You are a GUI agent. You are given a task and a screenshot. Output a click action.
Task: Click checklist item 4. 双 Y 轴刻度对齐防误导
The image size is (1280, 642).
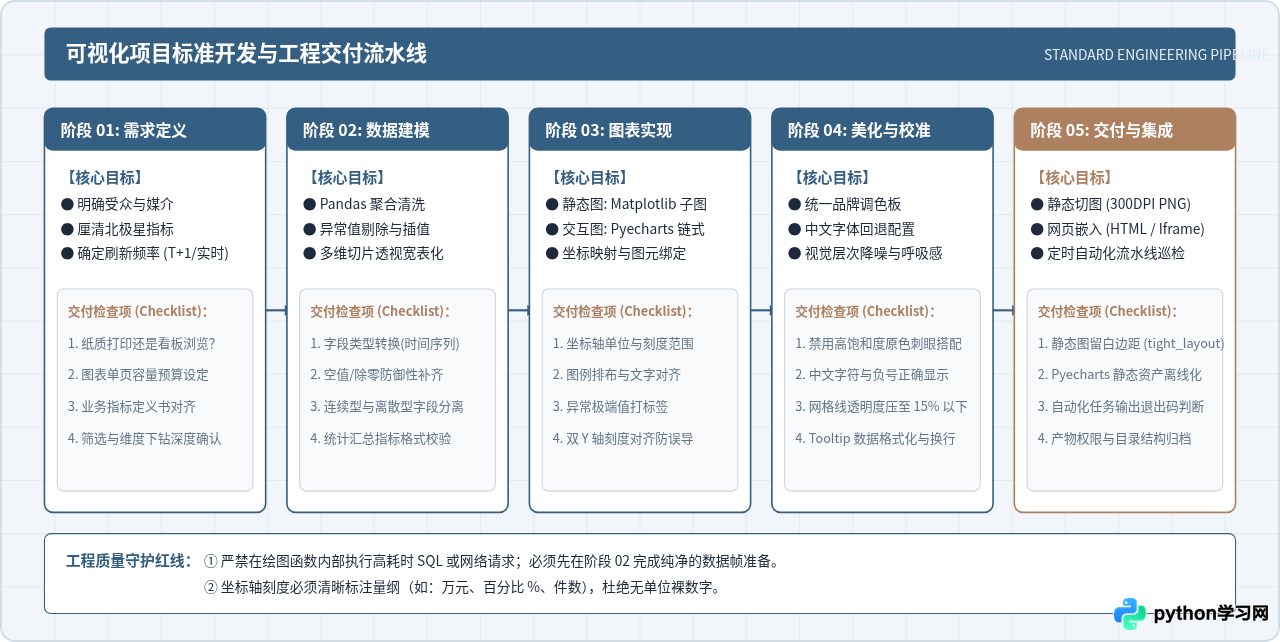pos(623,439)
